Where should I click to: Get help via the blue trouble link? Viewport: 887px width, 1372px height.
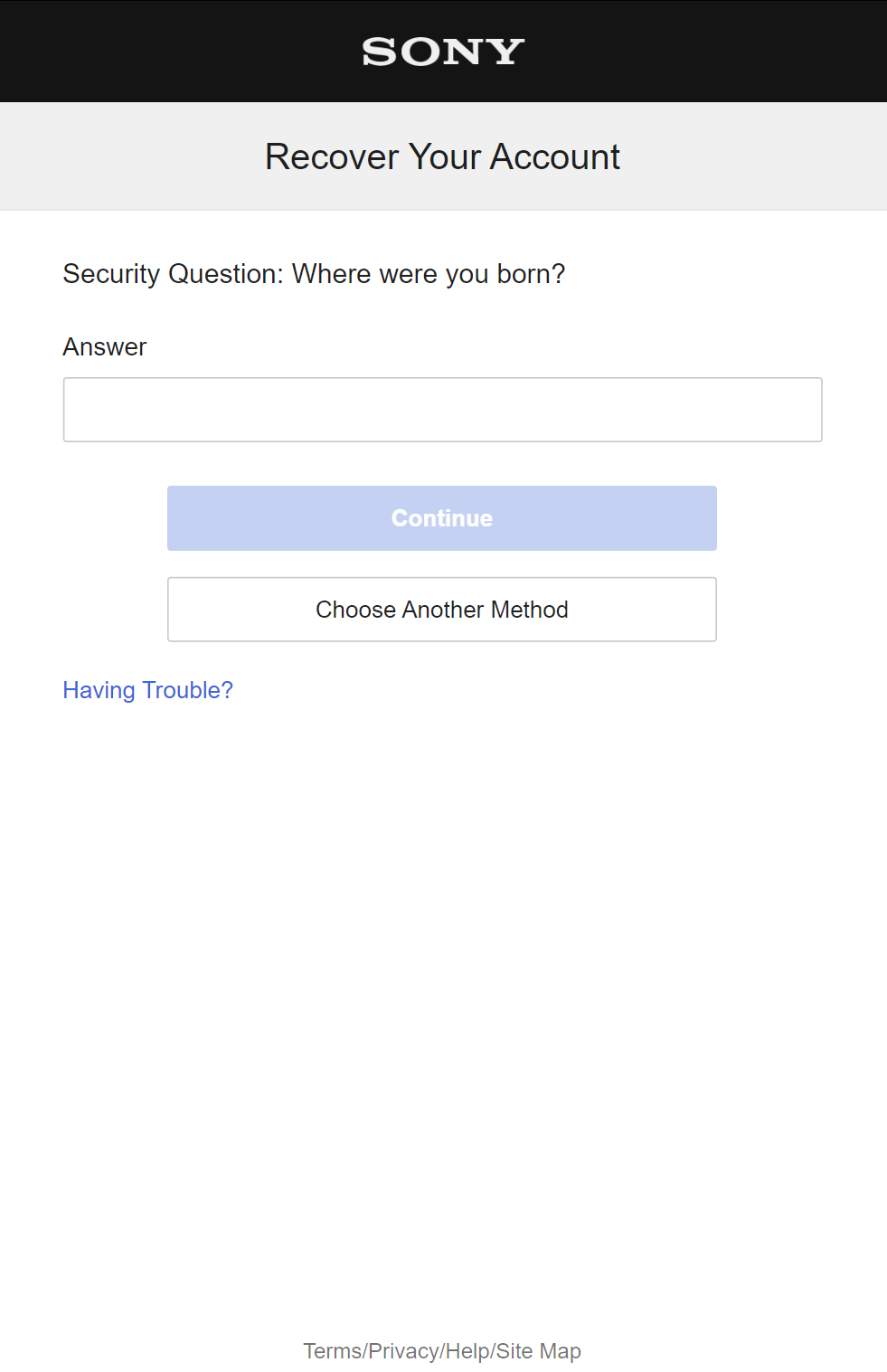point(147,690)
